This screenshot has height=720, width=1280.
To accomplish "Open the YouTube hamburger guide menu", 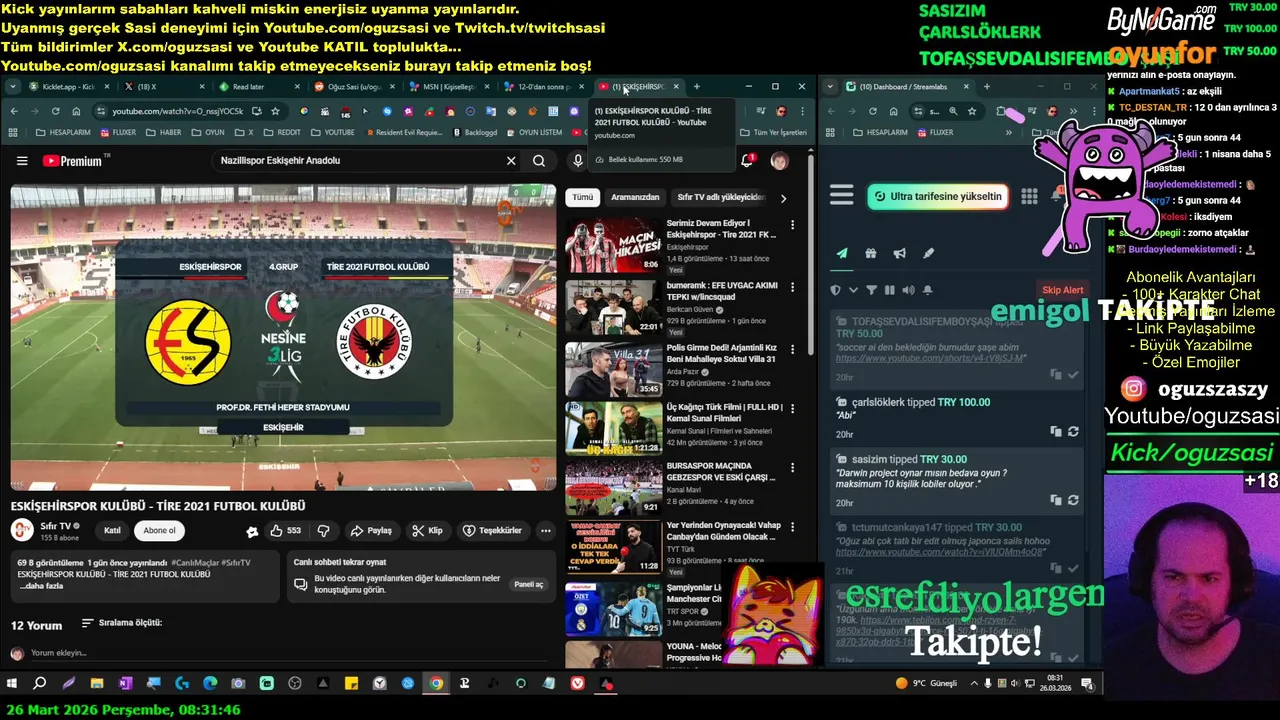I will (22, 161).
